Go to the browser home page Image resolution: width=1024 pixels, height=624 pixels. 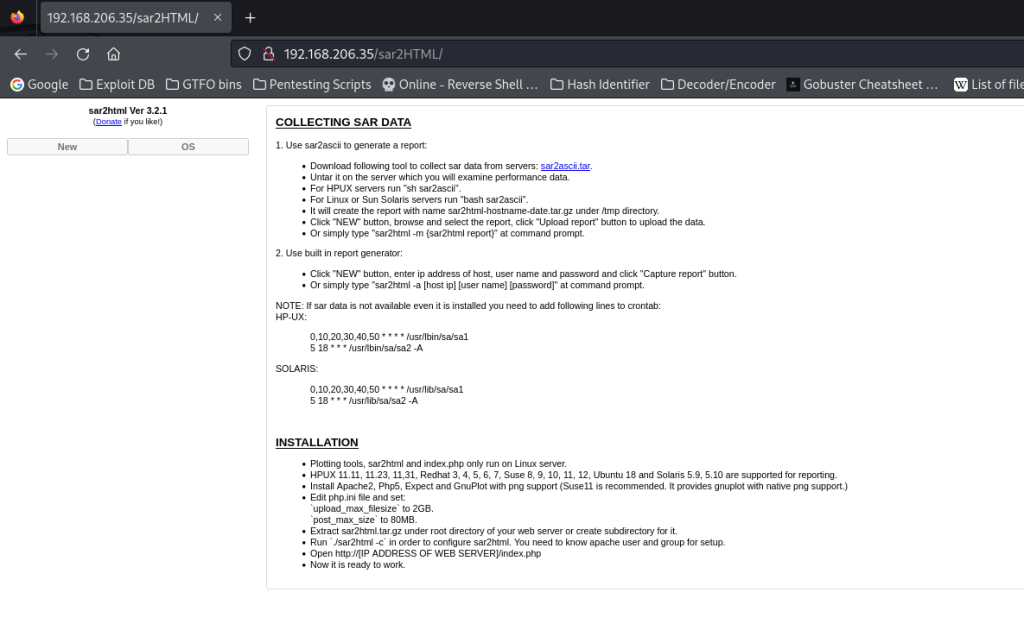tap(114, 54)
